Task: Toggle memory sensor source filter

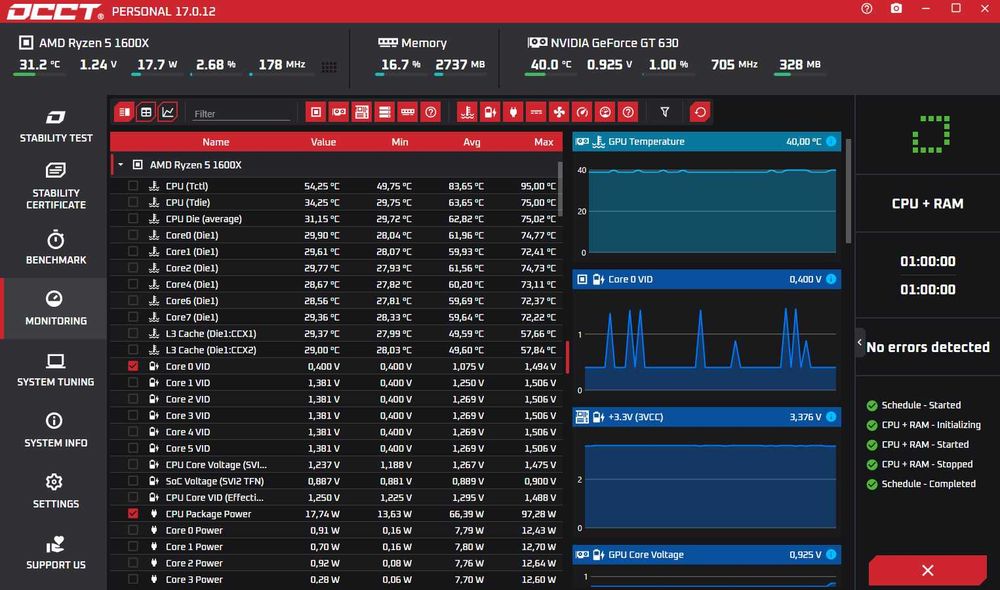Action: click(x=408, y=112)
